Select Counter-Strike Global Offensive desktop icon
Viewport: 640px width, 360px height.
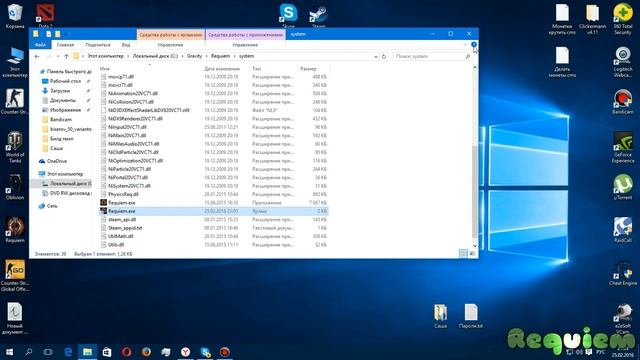point(15,276)
